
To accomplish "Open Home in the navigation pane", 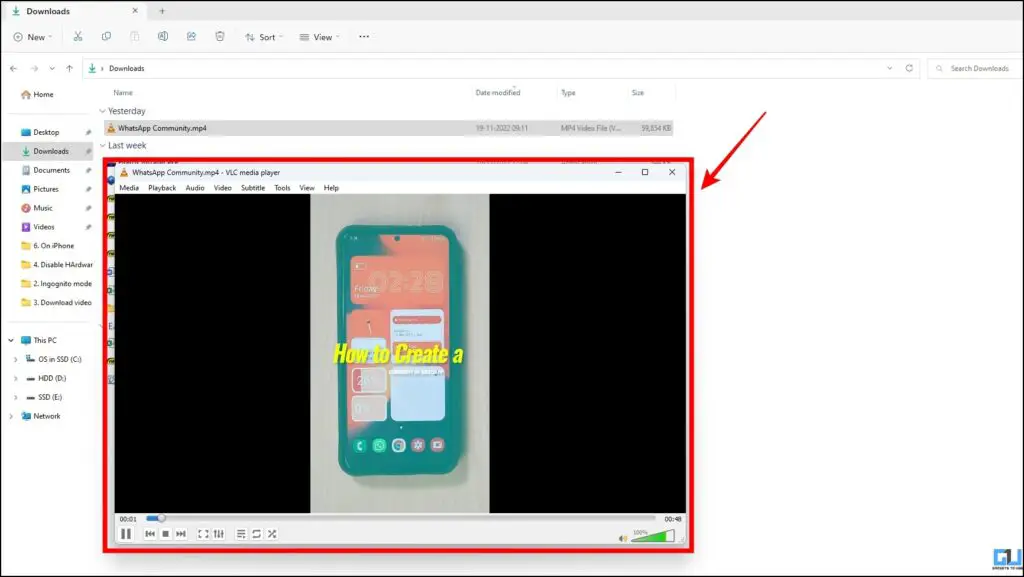I will 38,95.
